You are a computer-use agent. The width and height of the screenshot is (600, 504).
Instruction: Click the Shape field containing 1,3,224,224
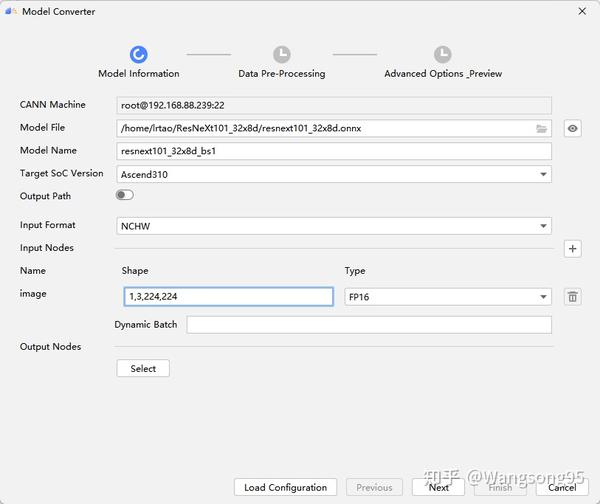[228, 297]
